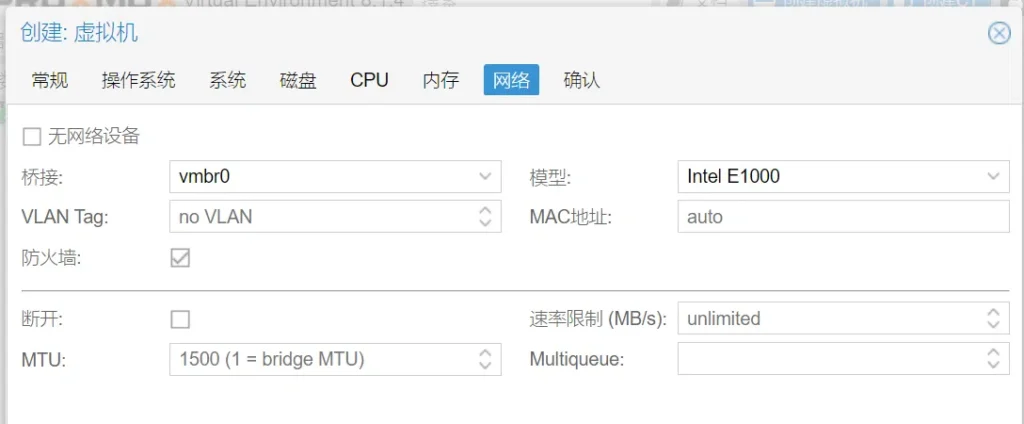
Task: Click the Multiqueue spinner arrows
Action: [992, 359]
